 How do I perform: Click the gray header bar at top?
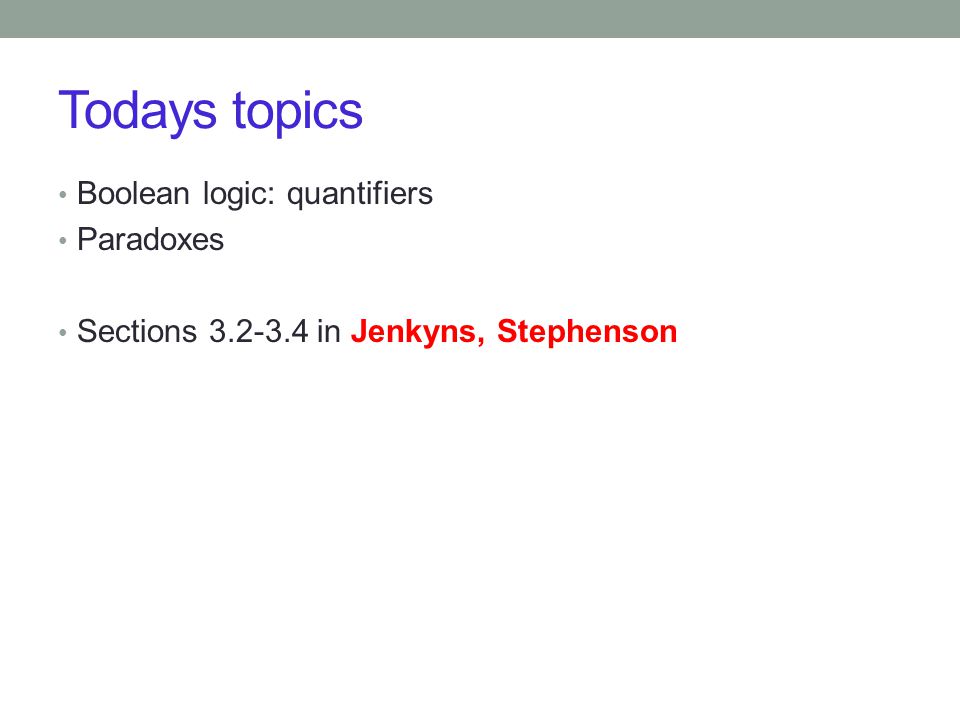click(x=480, y=19)
